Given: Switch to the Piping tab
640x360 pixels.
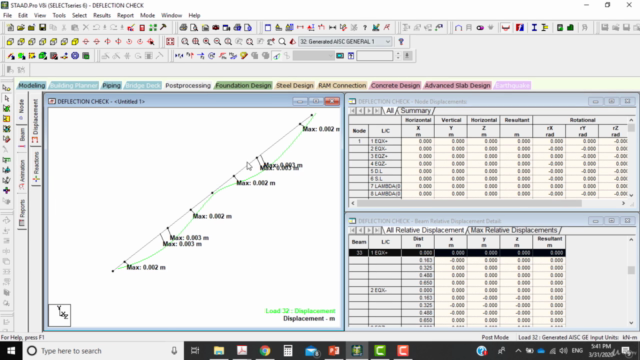Looking at the screenshot, I should pyautogui.click(x=111, y=85).
